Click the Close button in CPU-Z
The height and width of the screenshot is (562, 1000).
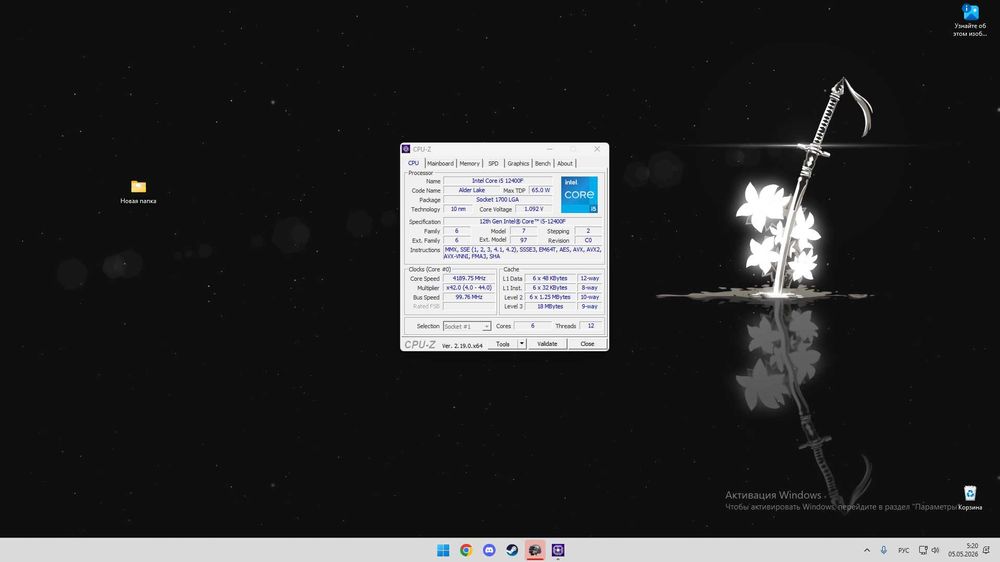click(587, 344)
